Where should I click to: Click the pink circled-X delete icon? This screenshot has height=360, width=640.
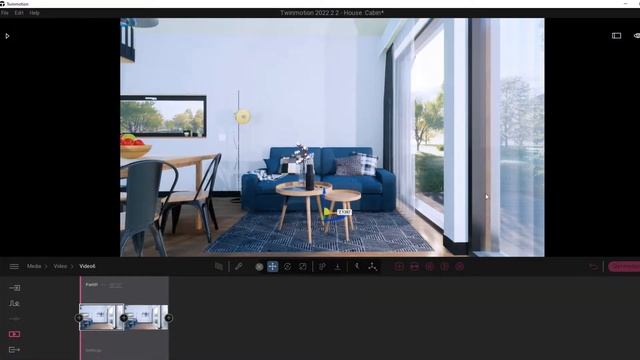tap(460, 267)
